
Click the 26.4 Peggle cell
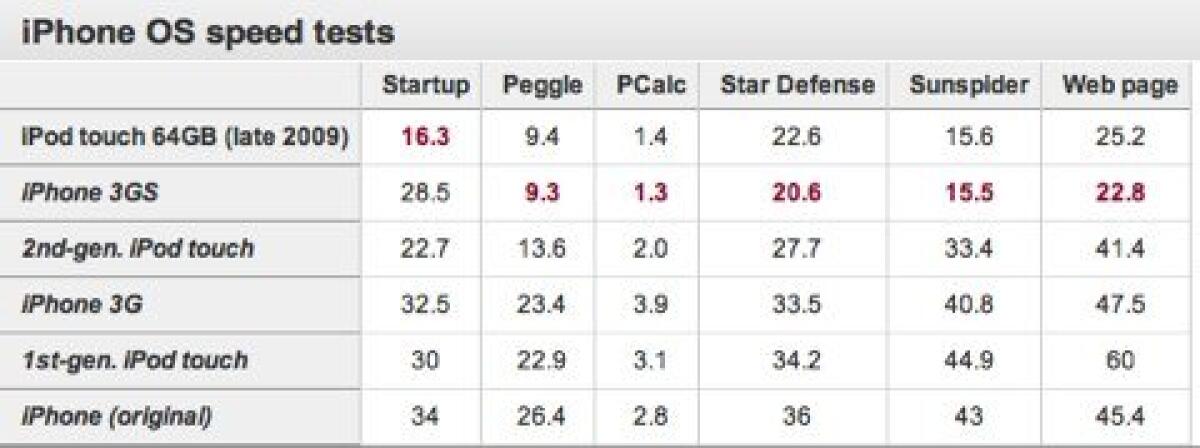pos(543,415)
